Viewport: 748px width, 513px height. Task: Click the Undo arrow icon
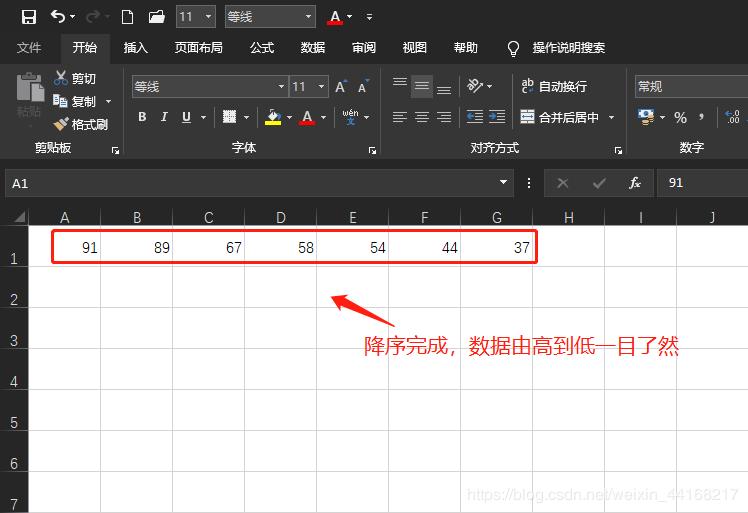58,17
